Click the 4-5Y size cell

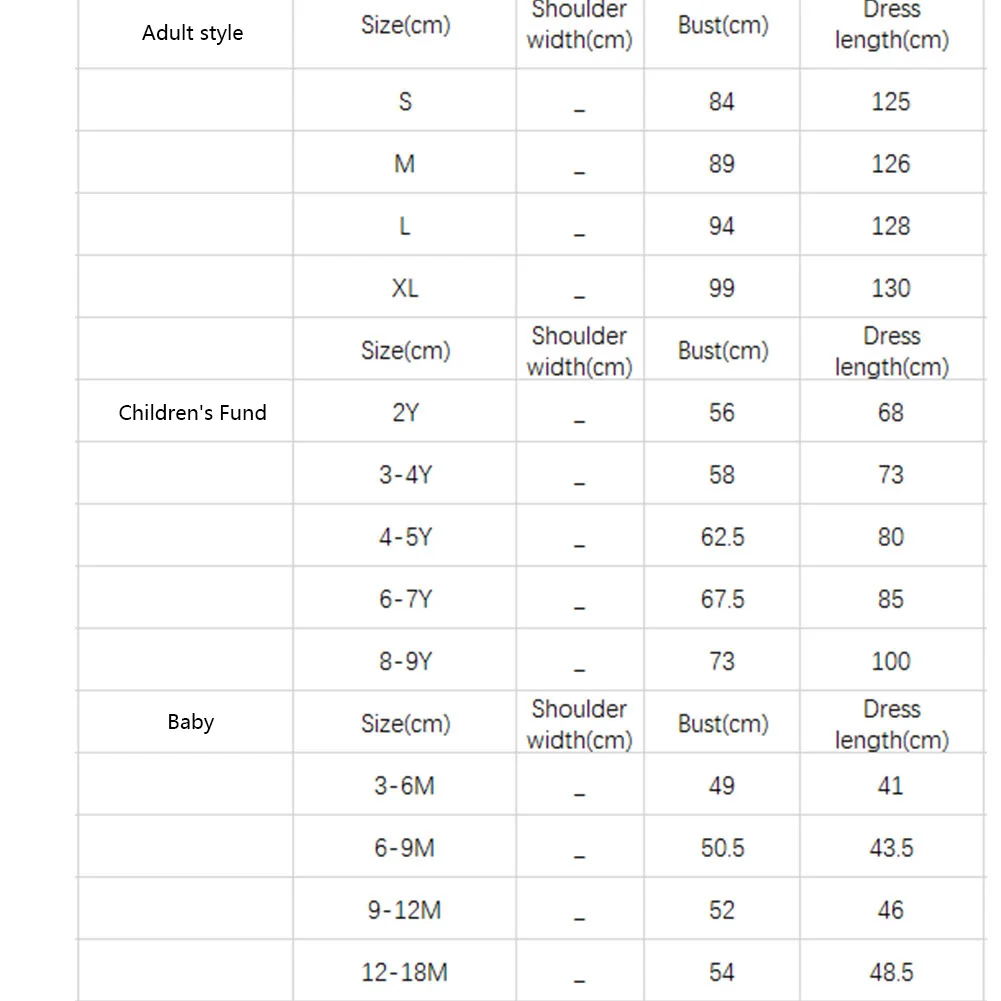tap(405, 537)
